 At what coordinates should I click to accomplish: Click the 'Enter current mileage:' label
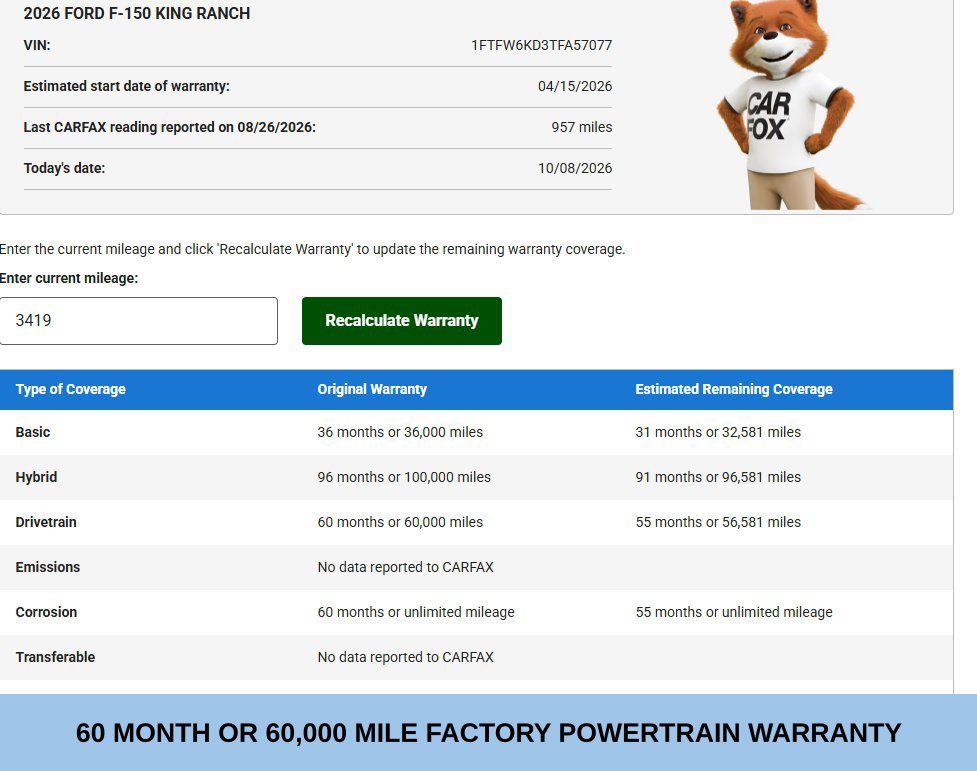point(69,278)
